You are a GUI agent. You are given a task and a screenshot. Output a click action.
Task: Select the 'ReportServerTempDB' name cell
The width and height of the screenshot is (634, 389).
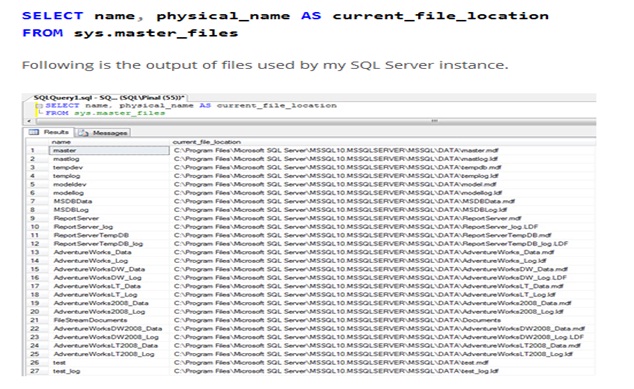[109, 235]
